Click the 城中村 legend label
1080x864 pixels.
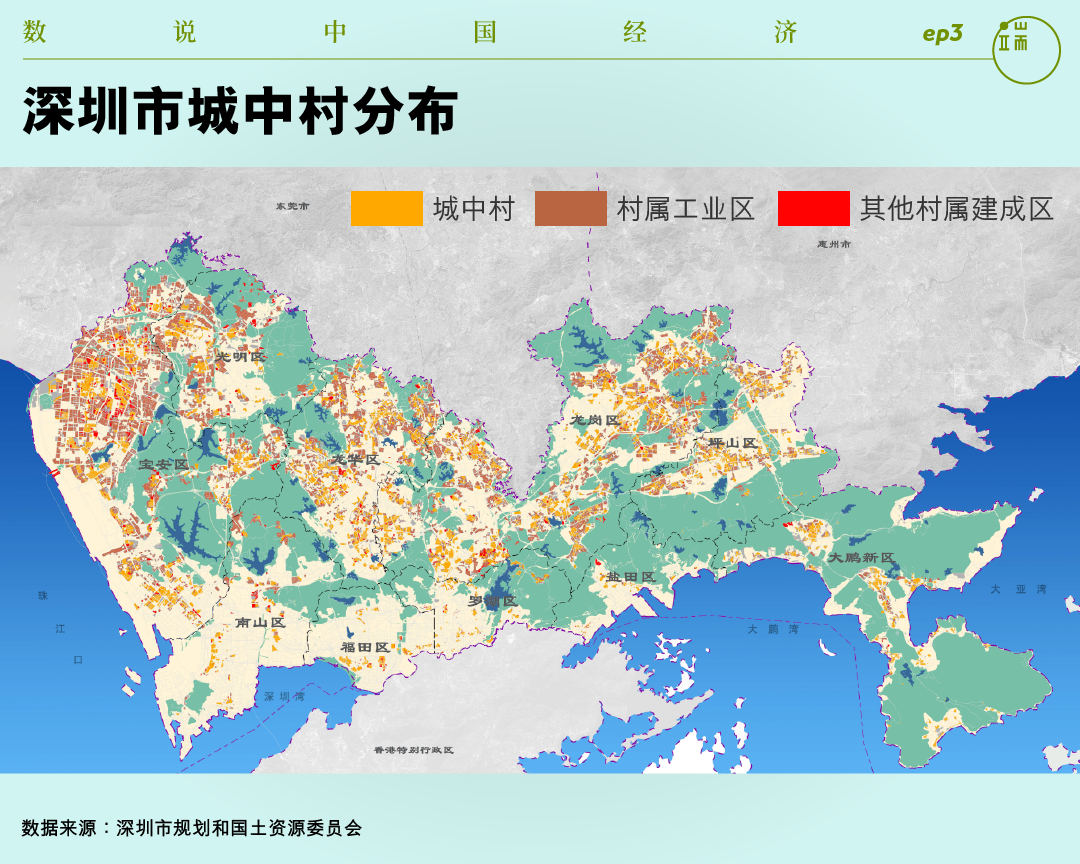pyautogui.click(x=474, y=209)
